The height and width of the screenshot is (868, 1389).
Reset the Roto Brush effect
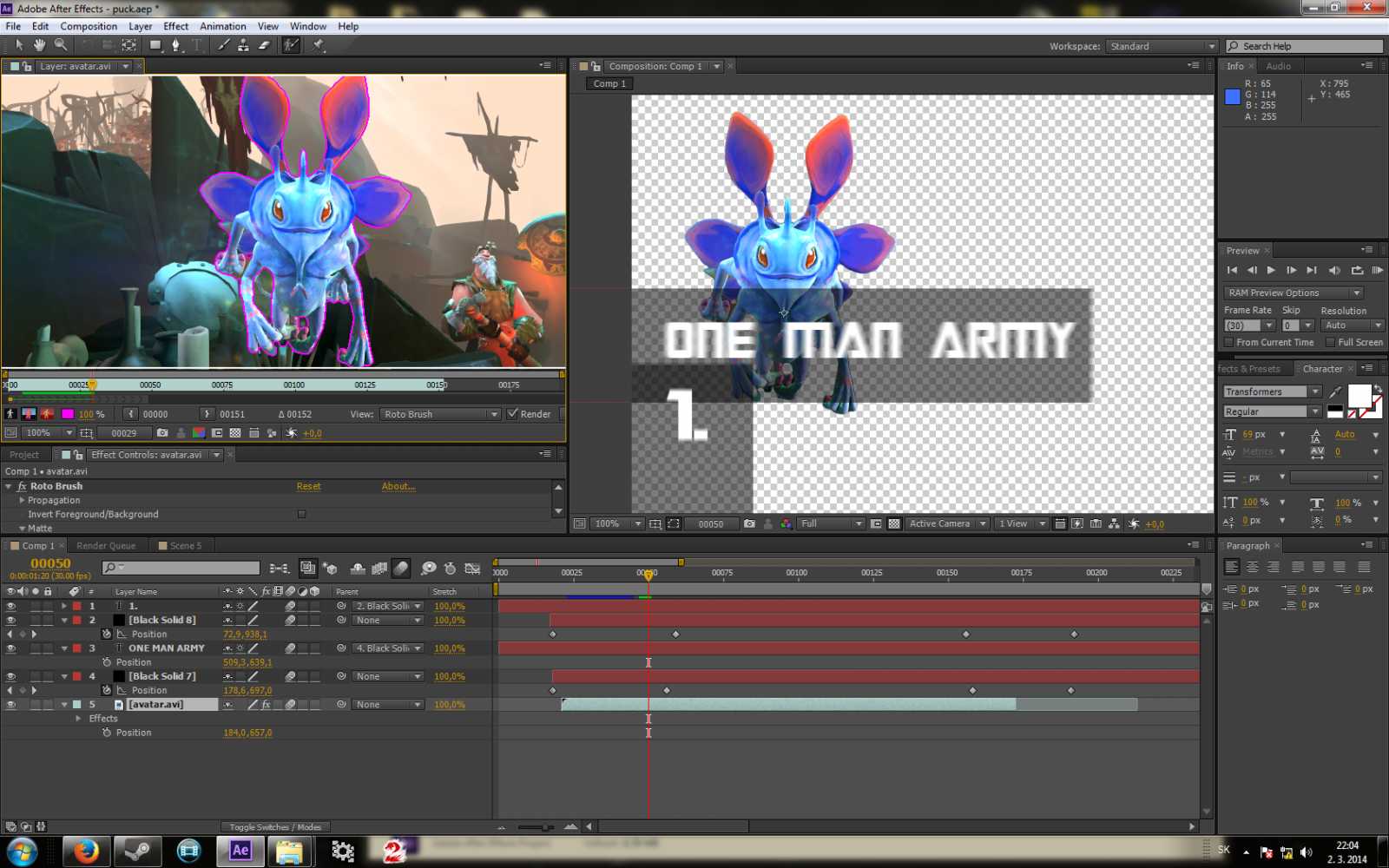pos(308,487)
